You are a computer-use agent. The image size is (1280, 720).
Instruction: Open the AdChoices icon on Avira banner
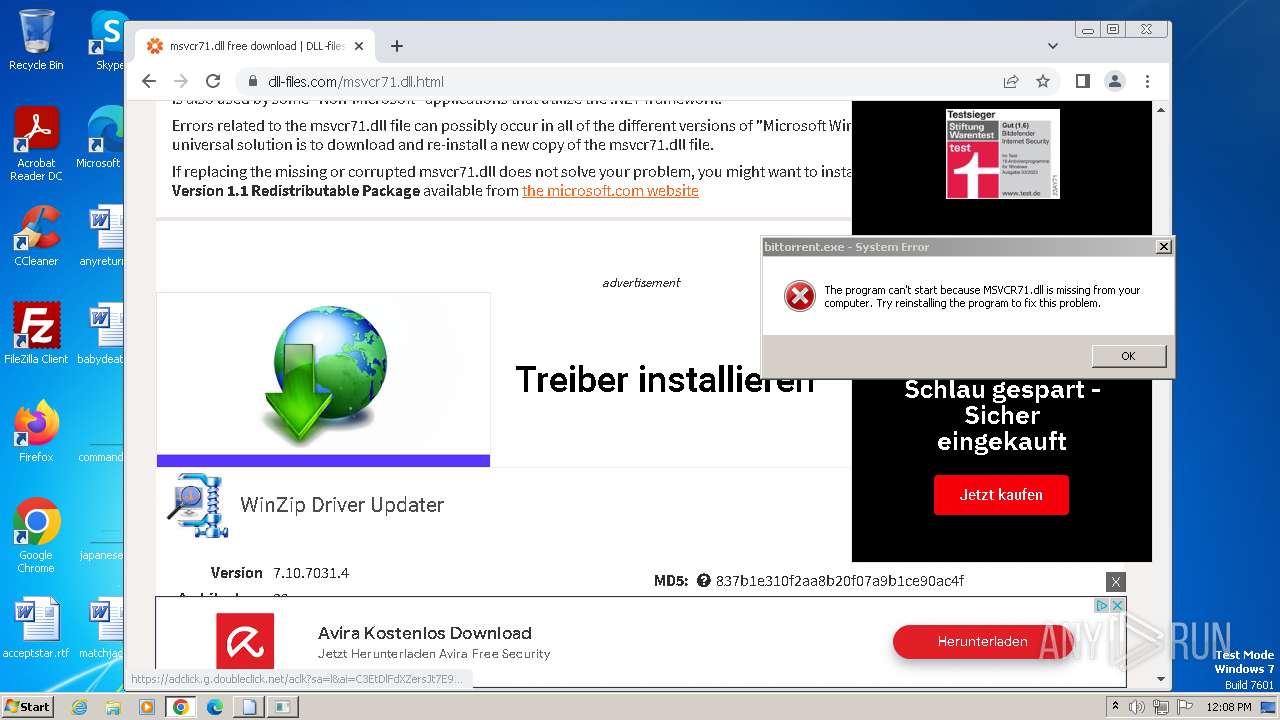pos(1102,605)
